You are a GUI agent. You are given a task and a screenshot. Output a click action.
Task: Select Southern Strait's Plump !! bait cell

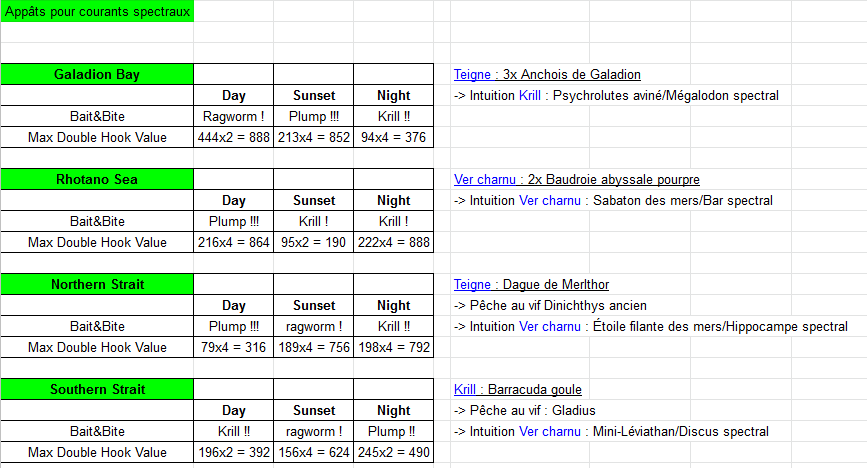click(x=394, y=432)
